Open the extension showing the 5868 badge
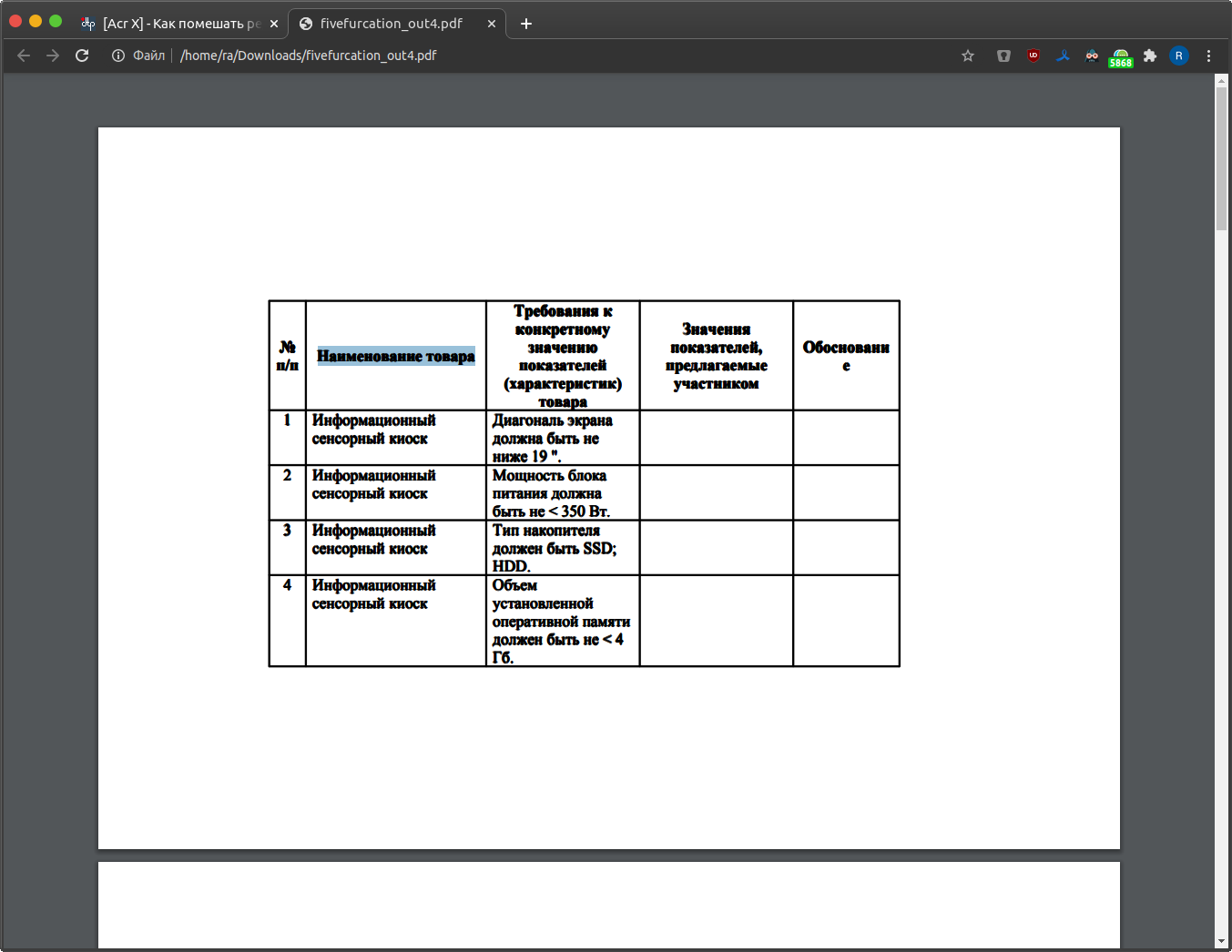The image size is (1232, 952). tap(1121, 58)
